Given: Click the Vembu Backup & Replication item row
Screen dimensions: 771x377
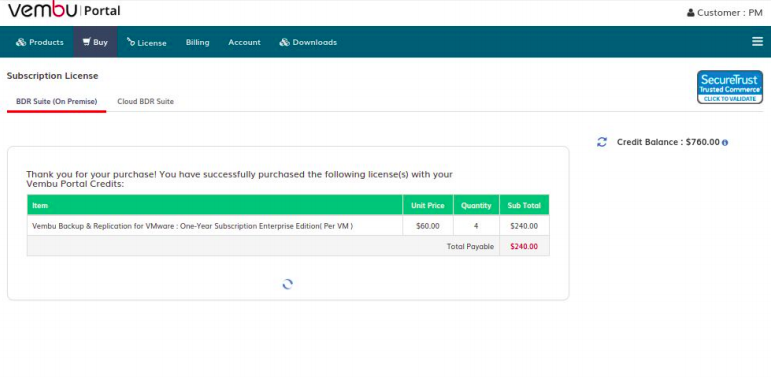Looking at the screenshot, I should (288, 226).
